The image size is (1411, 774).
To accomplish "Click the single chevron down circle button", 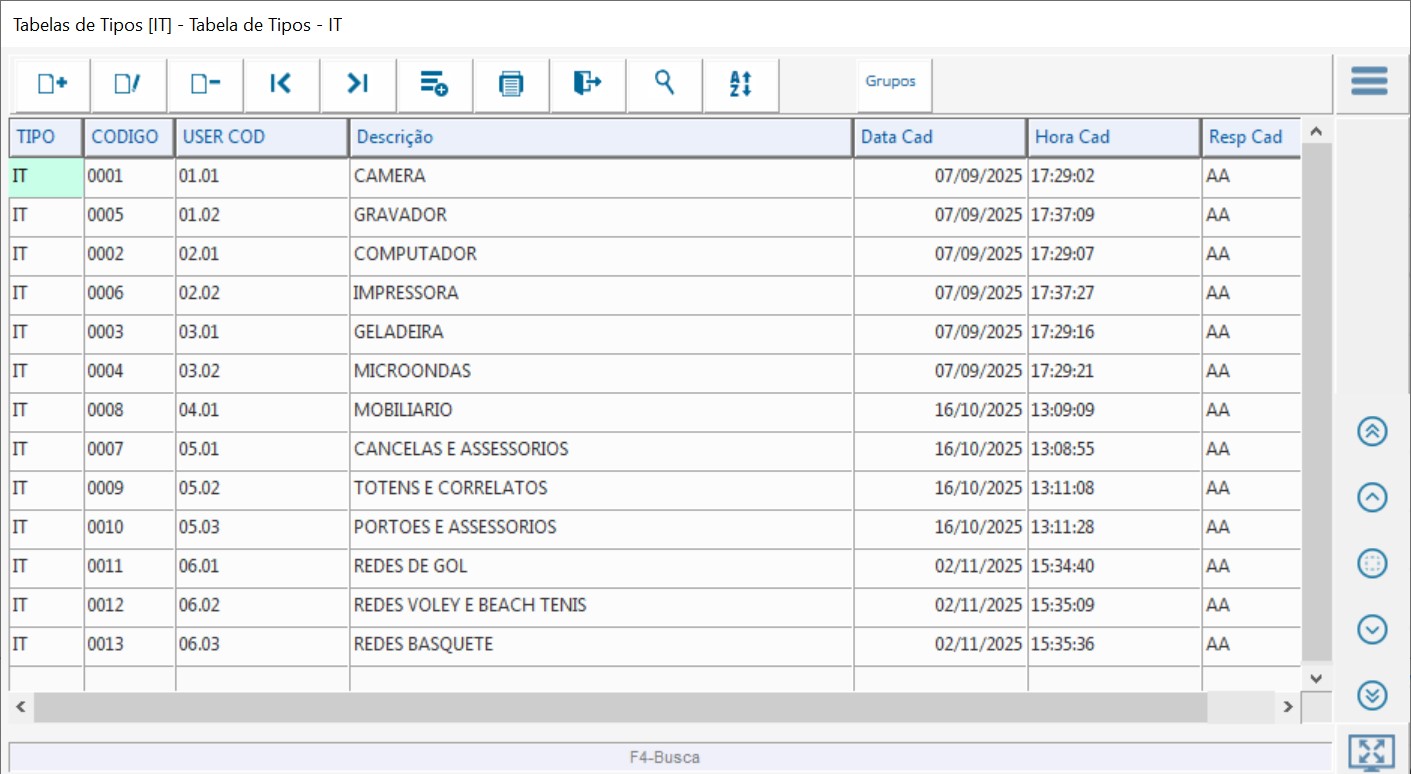I will (x=1372, y=629).
